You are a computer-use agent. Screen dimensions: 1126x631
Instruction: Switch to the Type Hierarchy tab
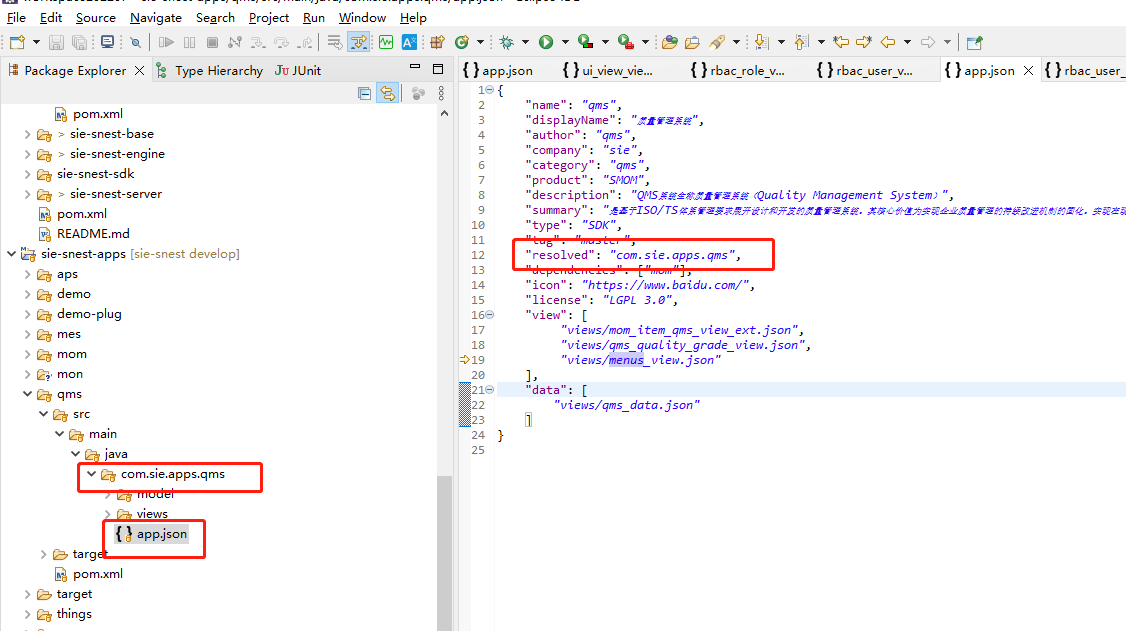(x=218, y=70)
